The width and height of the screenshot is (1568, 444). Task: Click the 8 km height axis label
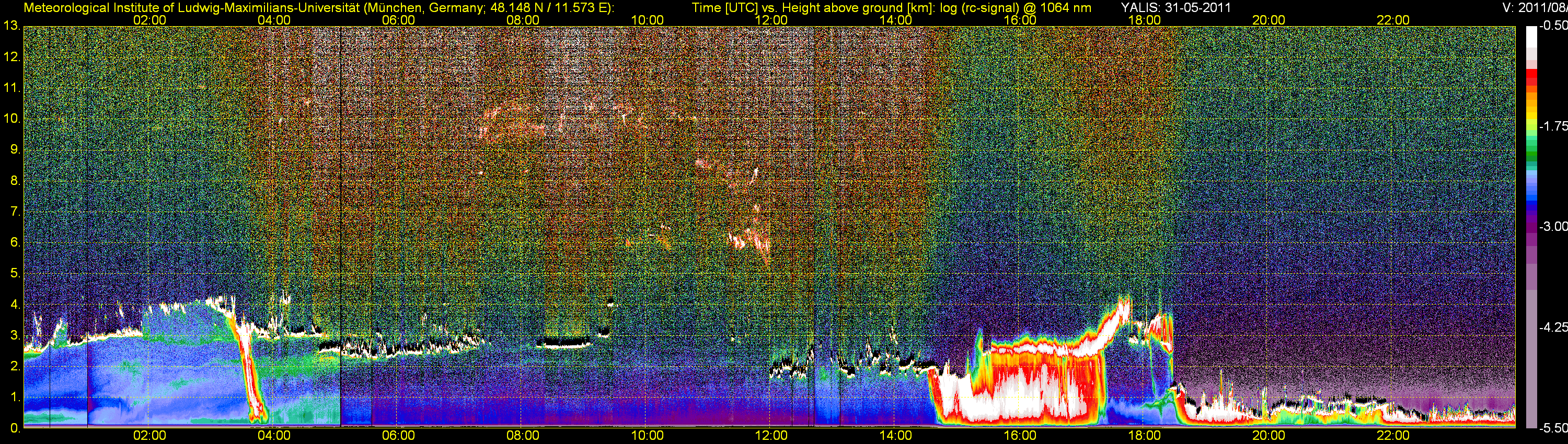point(15,181)
